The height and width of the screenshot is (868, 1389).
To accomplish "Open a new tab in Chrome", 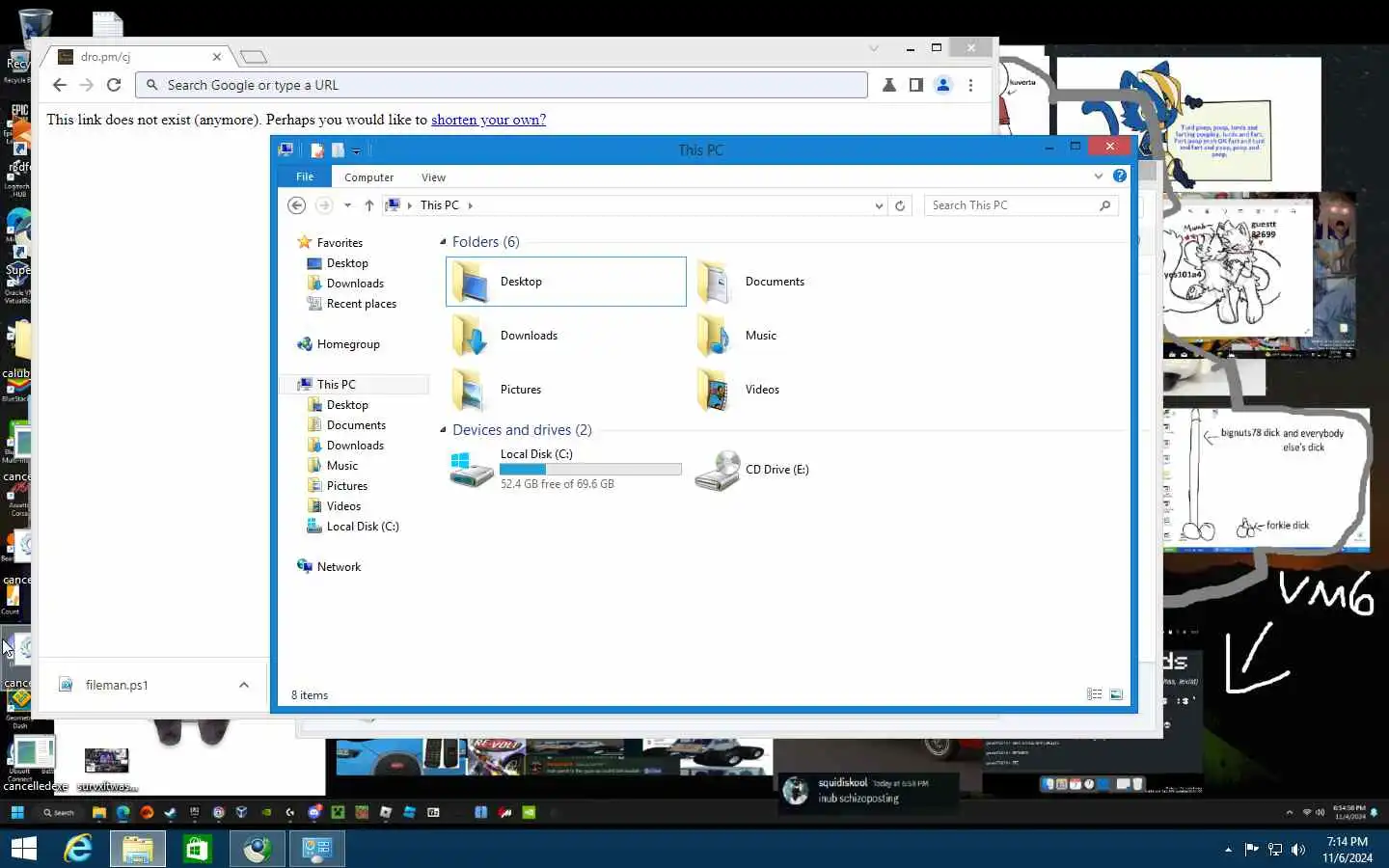I will tap(254, 57).
